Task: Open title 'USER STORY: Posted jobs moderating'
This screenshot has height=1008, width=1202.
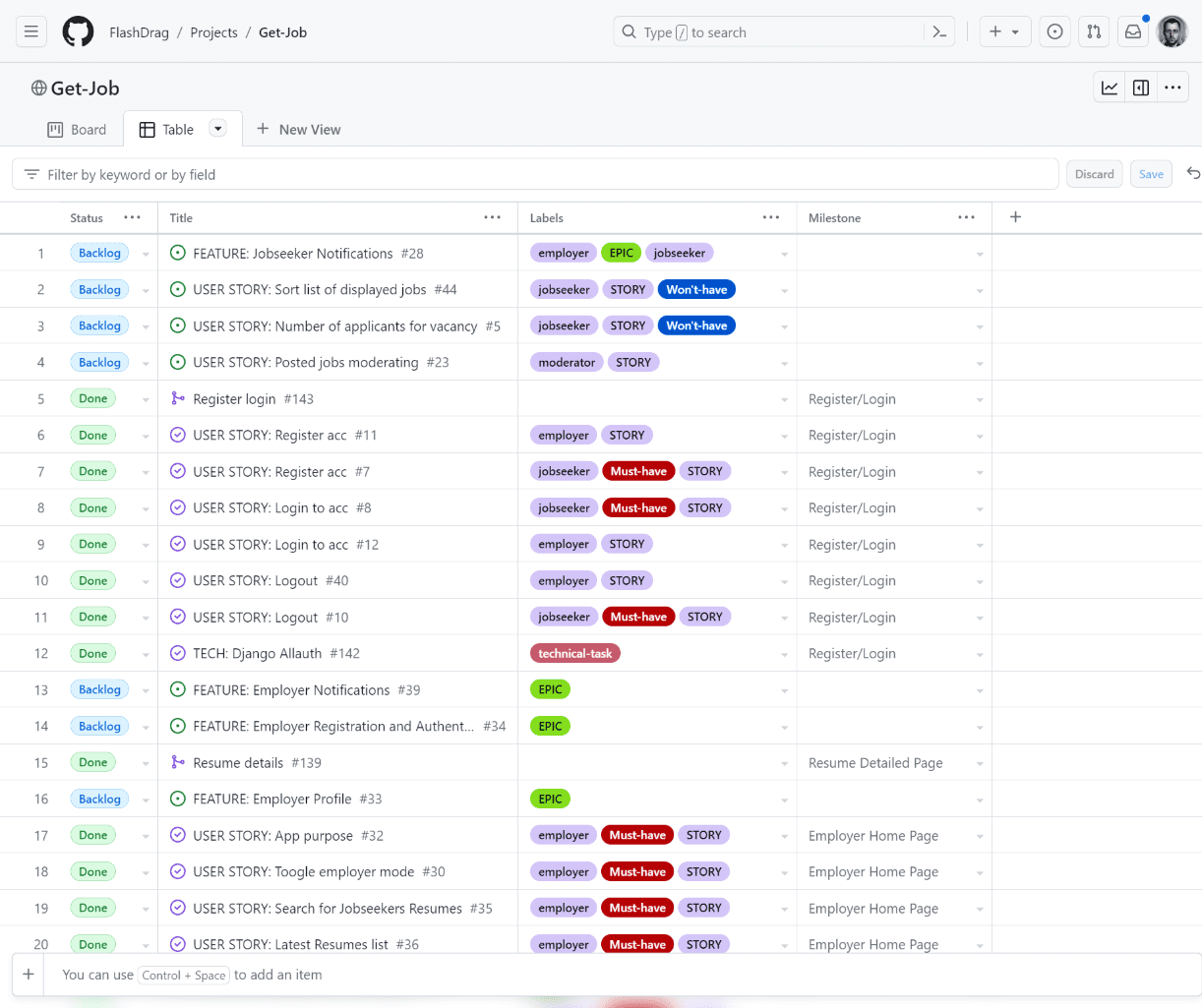Action: [306, 362]
